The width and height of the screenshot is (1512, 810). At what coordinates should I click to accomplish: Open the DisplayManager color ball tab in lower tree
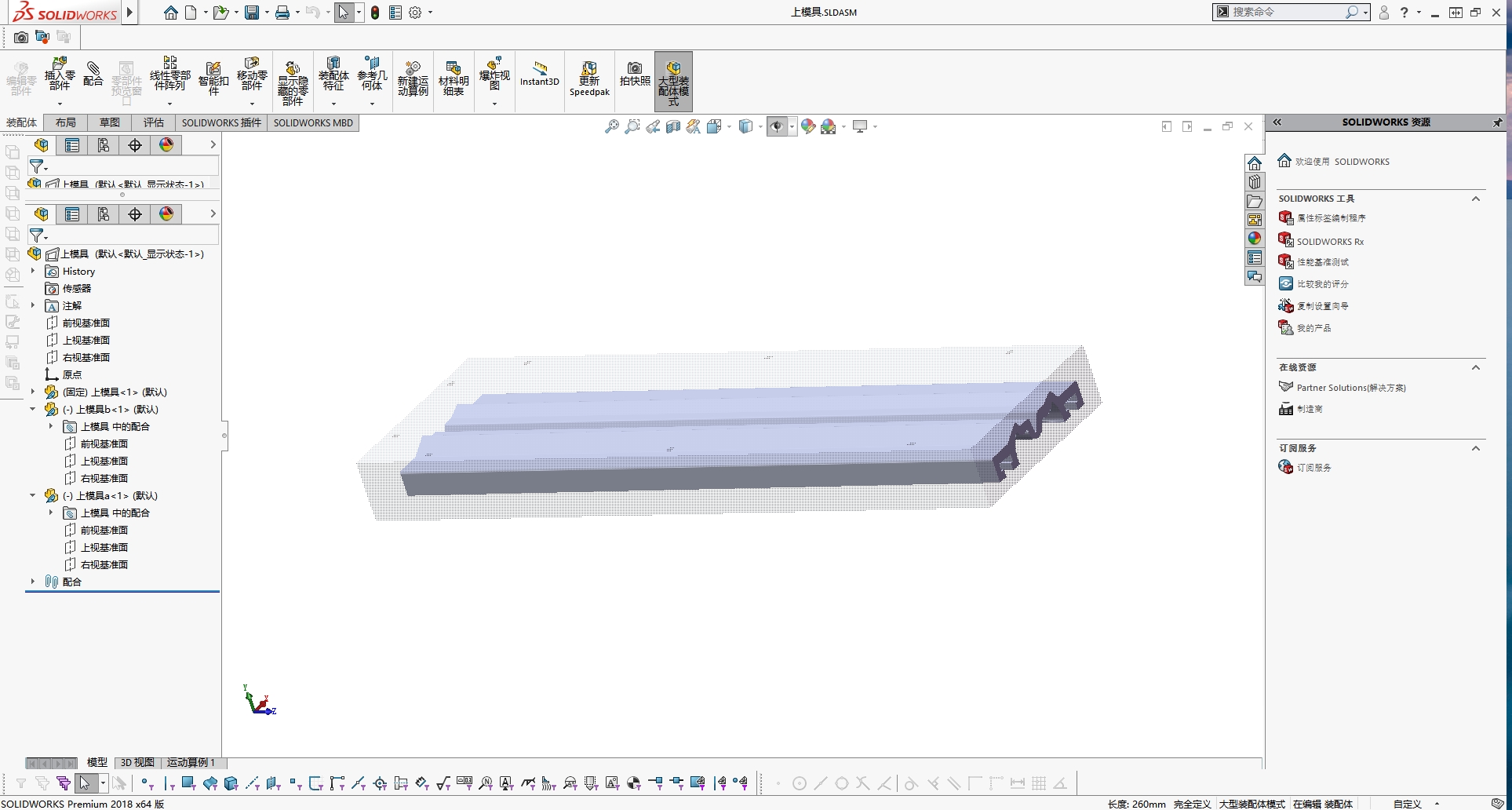pyautogui.click(x=166, y=214)
